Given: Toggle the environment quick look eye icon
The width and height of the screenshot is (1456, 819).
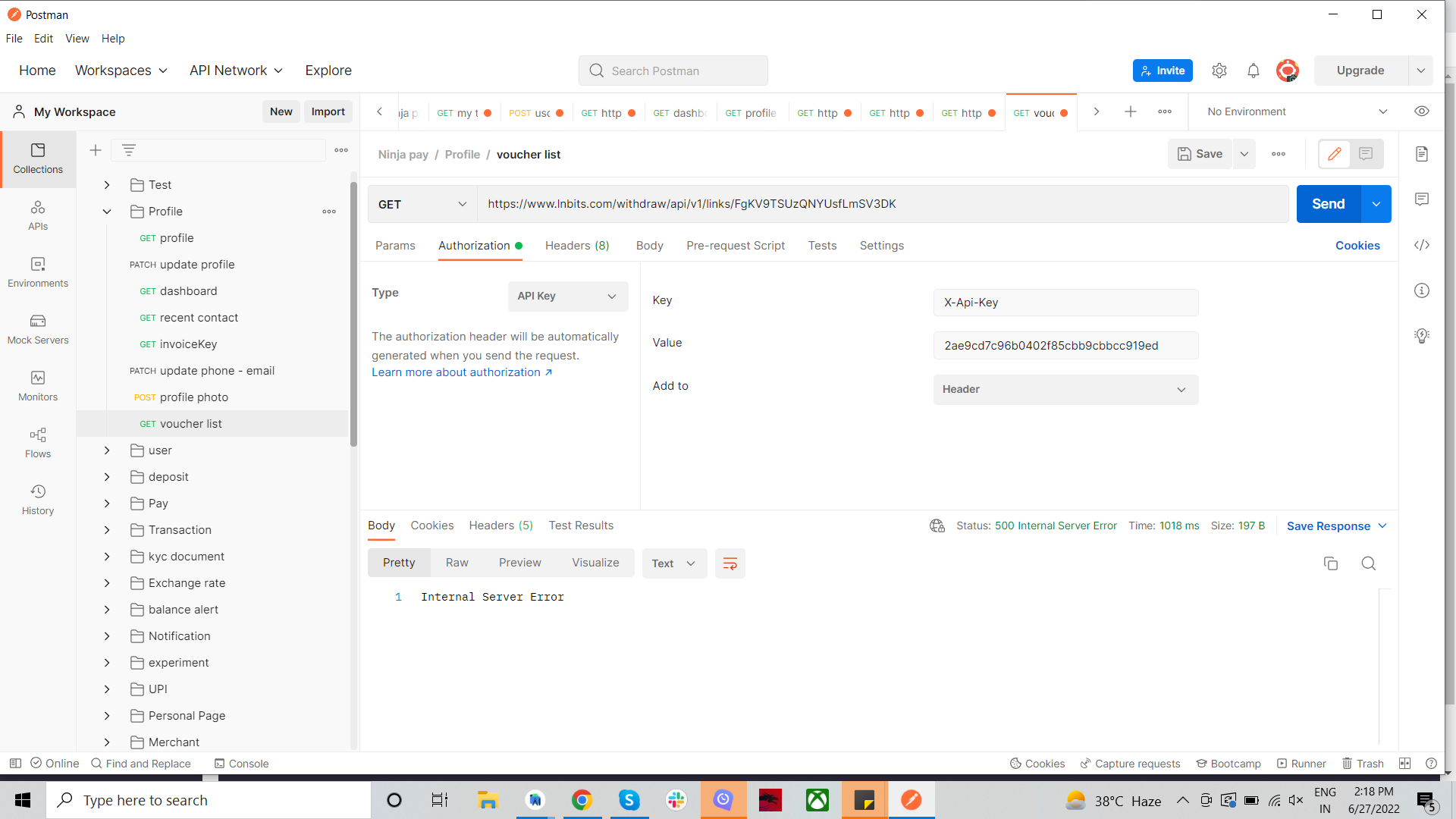Looking at the screenshot, I should [1422, 111].
